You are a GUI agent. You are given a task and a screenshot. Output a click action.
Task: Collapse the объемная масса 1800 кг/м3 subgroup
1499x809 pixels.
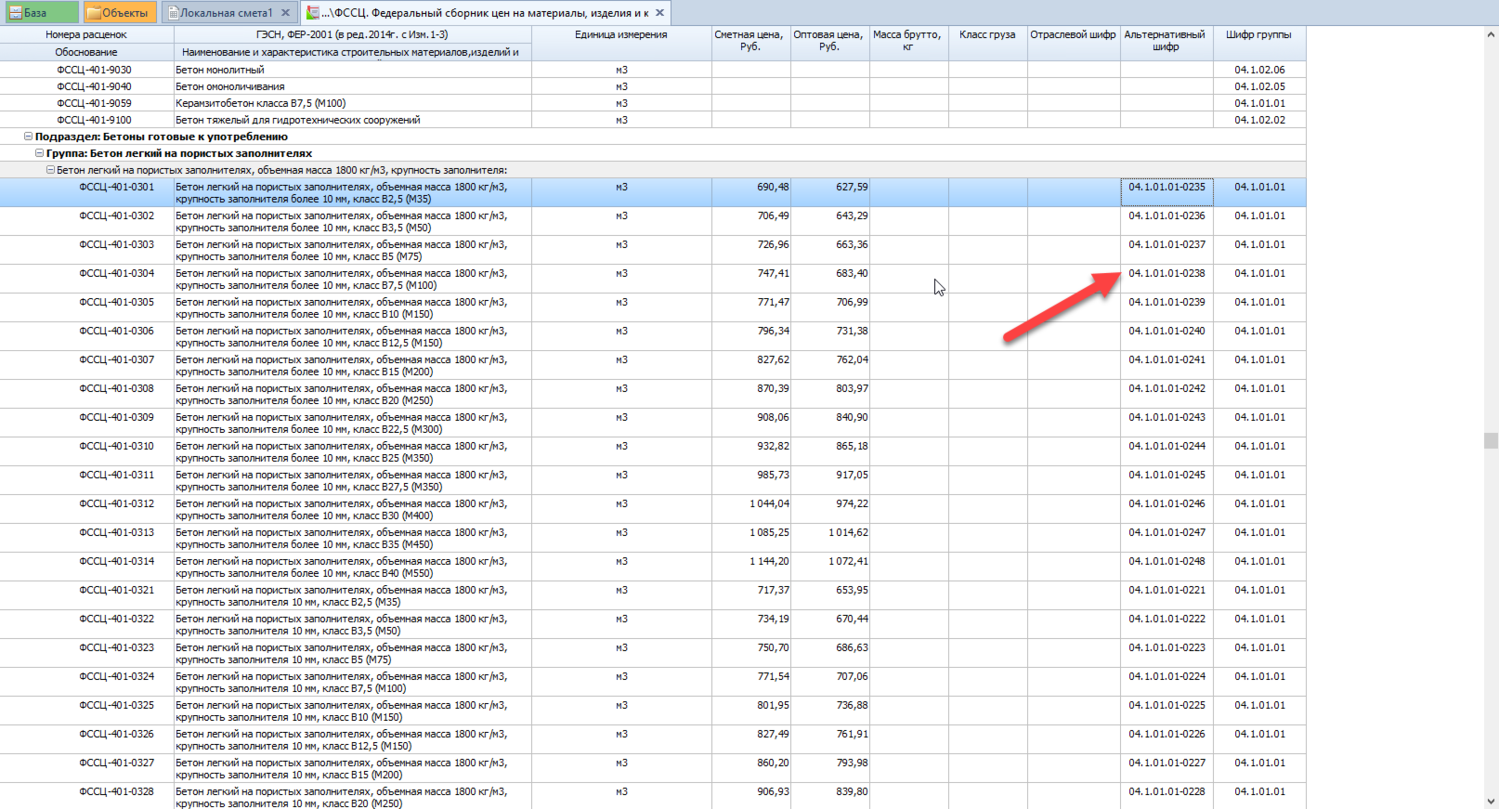(x=50, y=171)
